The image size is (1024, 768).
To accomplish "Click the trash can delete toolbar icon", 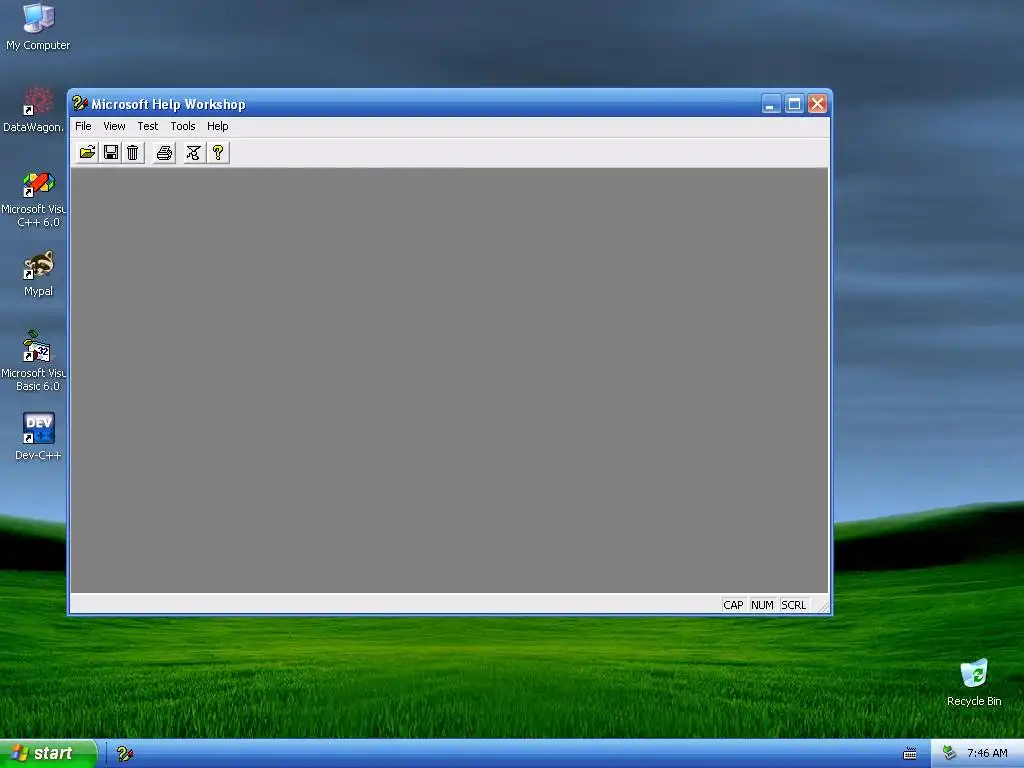I will [x=133, y=153].
